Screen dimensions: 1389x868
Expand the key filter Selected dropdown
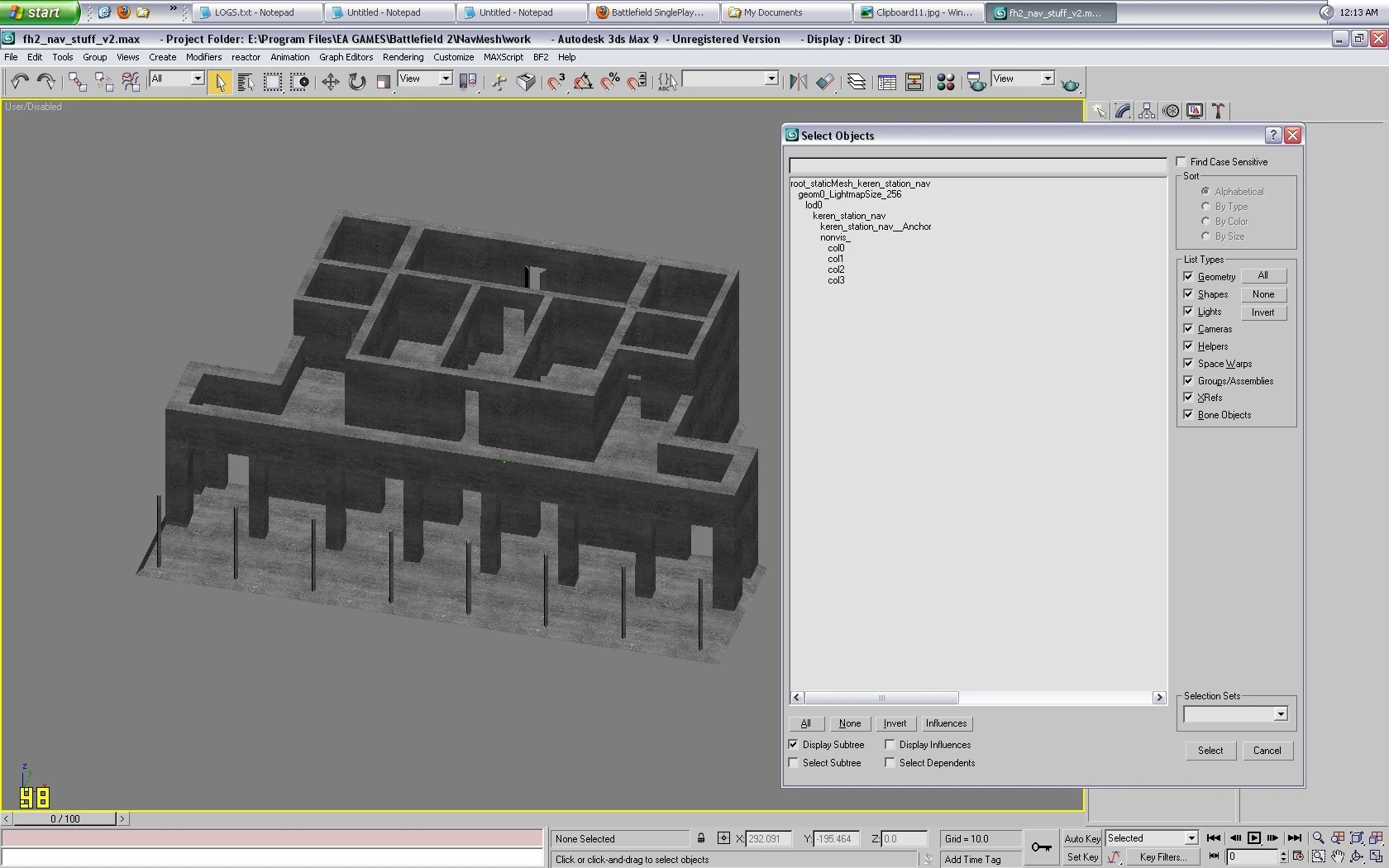1191,838
